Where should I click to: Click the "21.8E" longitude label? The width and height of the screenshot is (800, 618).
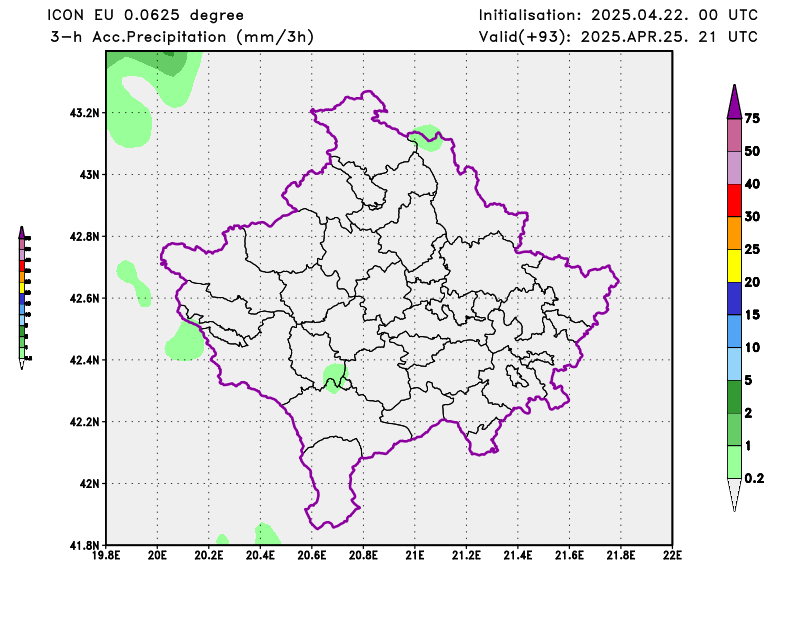point(621,555)
